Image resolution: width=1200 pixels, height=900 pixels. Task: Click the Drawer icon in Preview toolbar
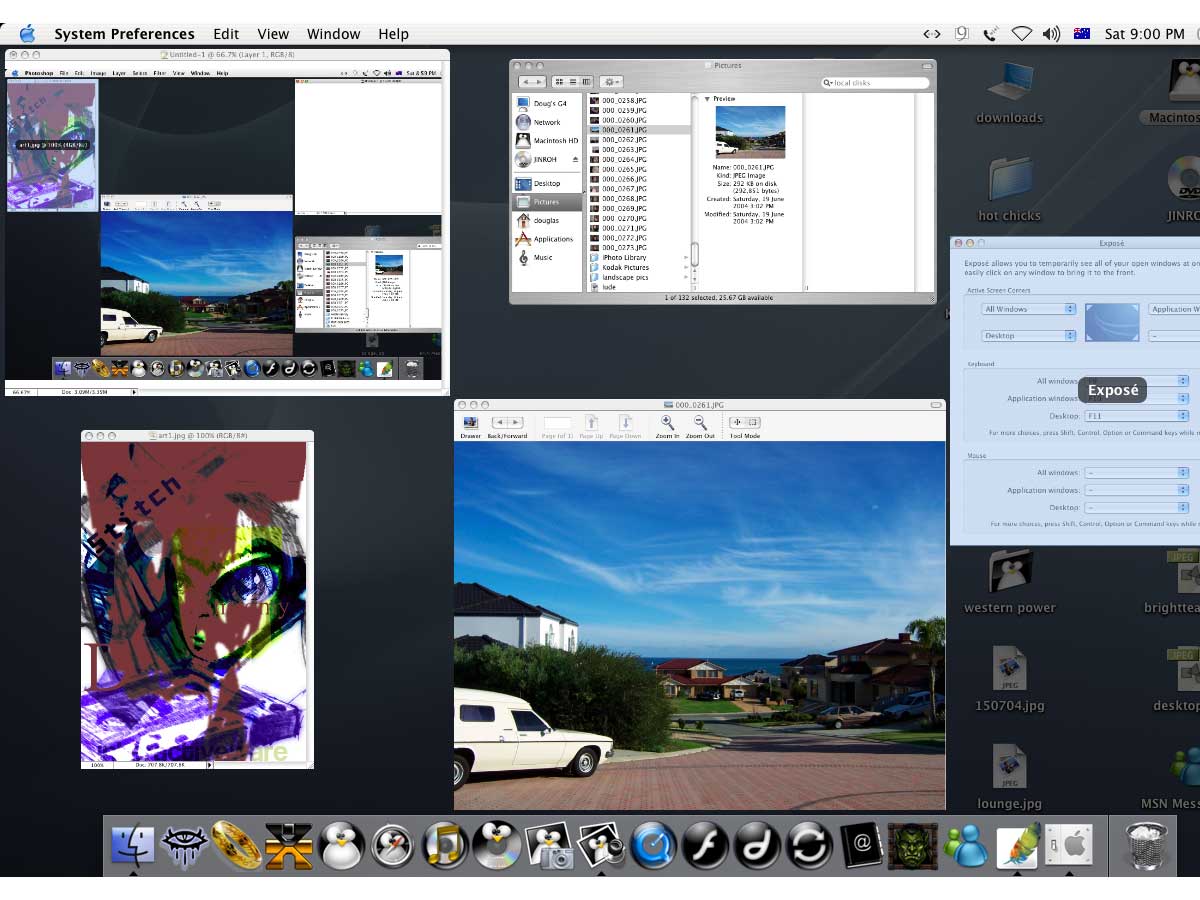click(x=470, y=423)
